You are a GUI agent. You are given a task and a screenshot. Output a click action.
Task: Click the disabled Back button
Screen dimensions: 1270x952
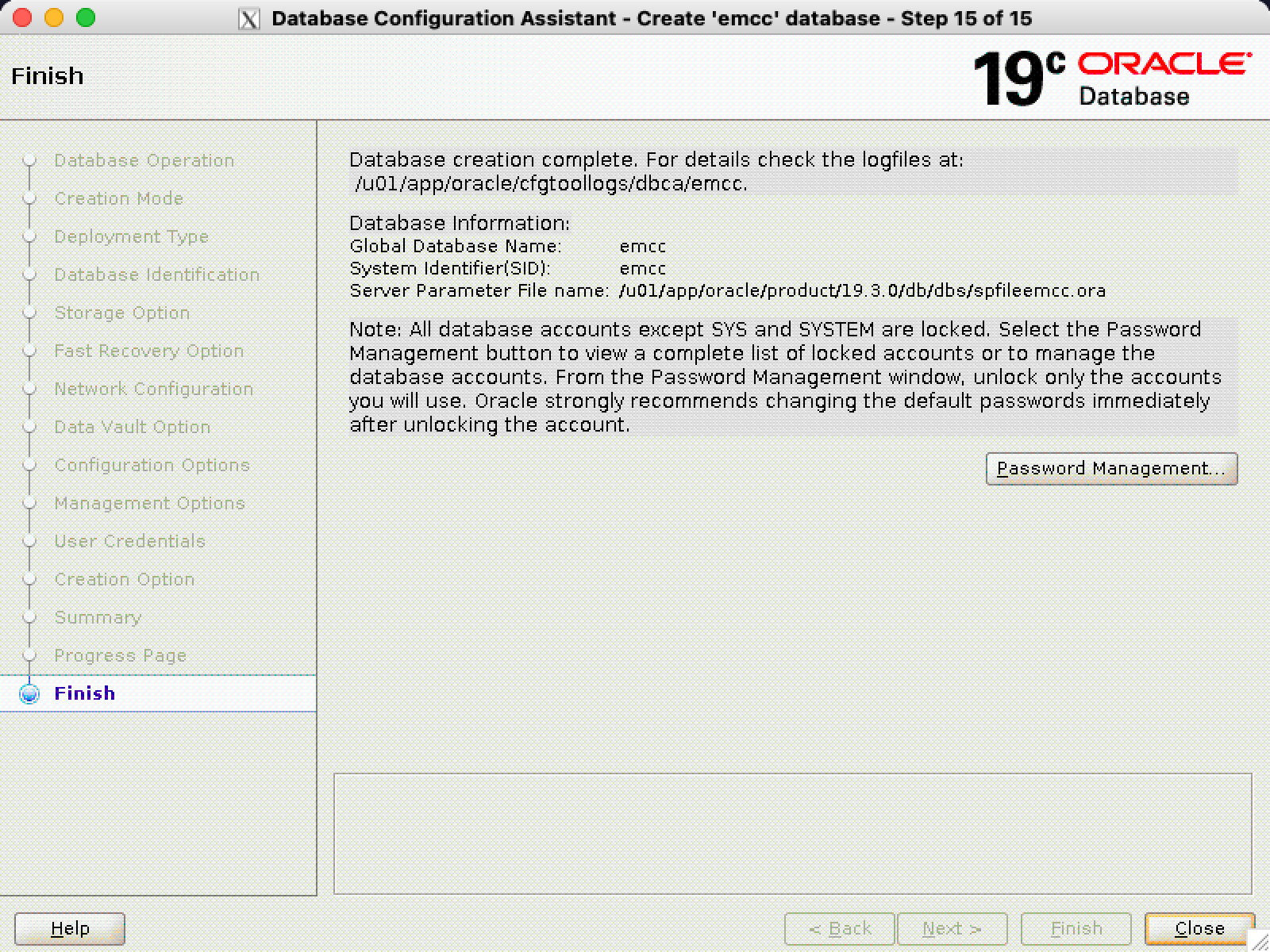(x=839, y=928)
